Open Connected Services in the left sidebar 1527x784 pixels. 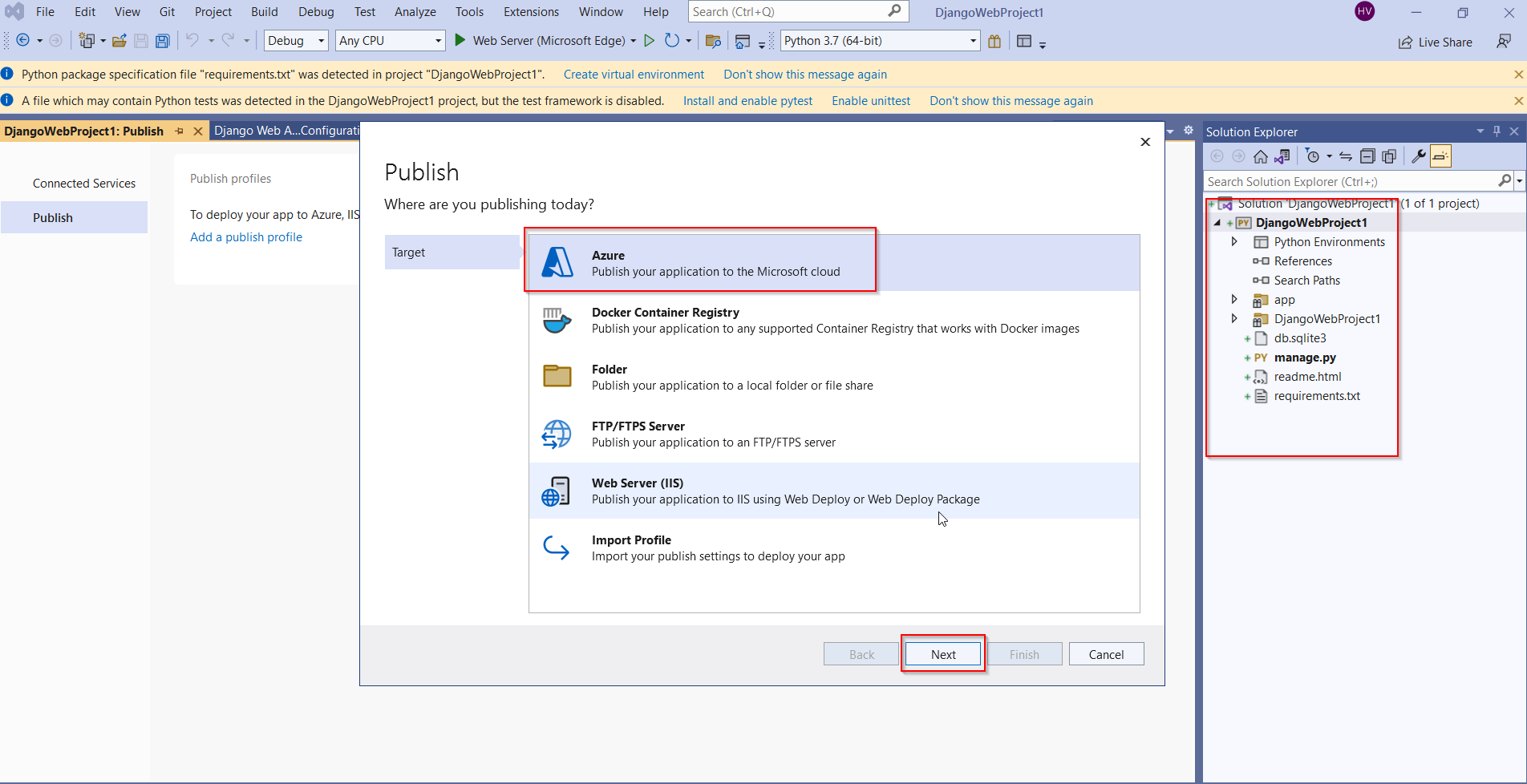[x=84, y=184]
